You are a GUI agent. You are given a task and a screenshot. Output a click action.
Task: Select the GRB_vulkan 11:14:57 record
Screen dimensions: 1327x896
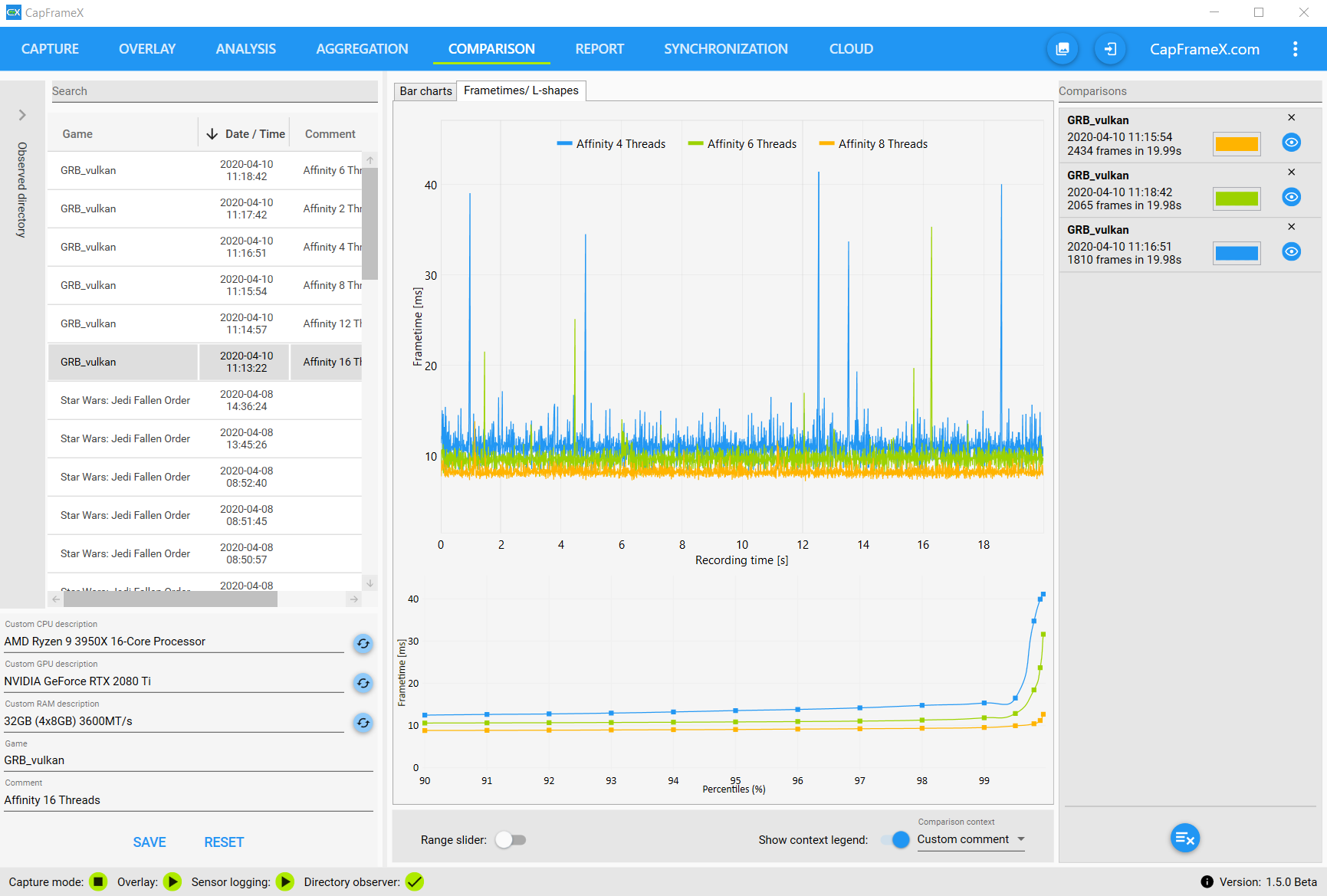(x=205, y=323)
